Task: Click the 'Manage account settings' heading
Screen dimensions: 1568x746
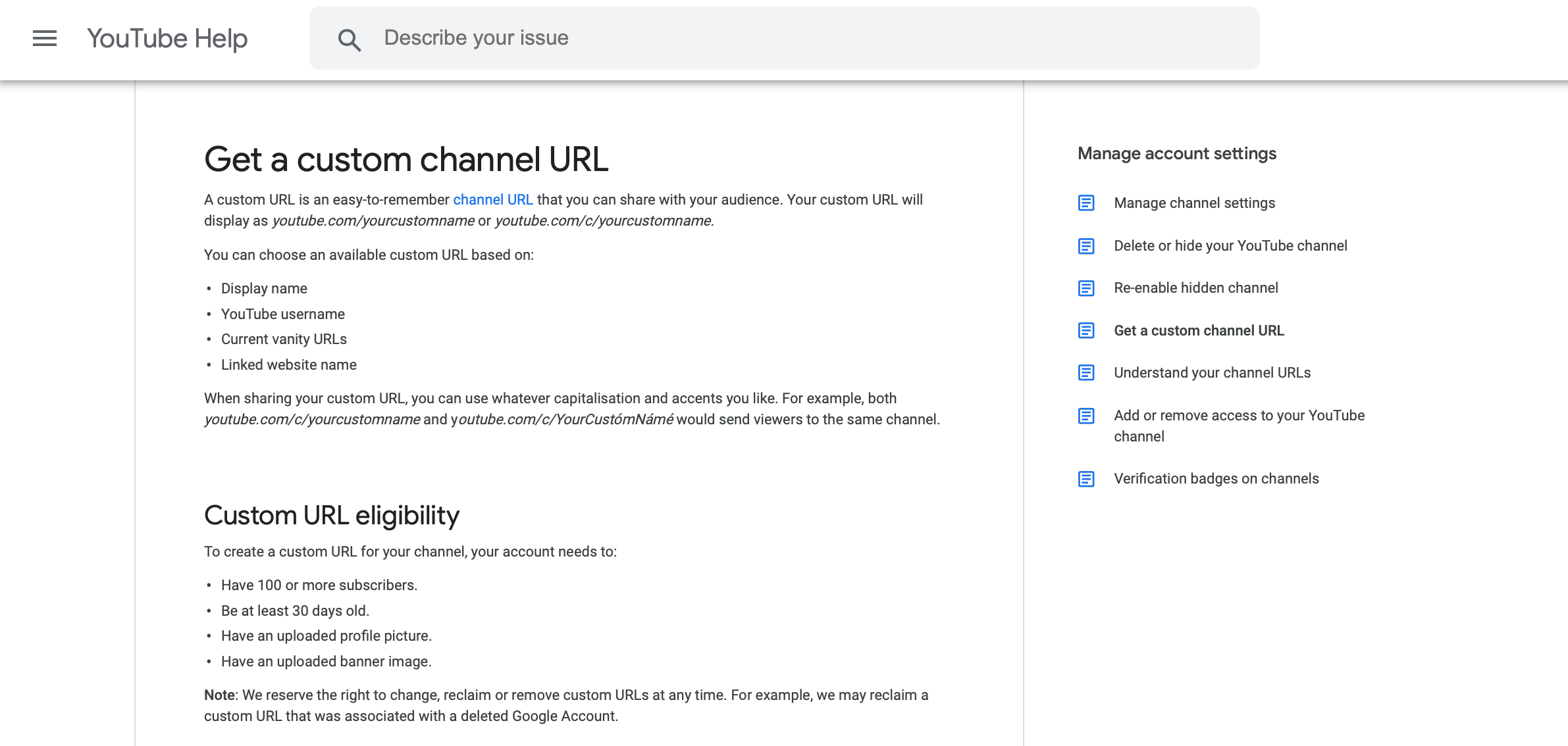Action: coord(1176,154)
